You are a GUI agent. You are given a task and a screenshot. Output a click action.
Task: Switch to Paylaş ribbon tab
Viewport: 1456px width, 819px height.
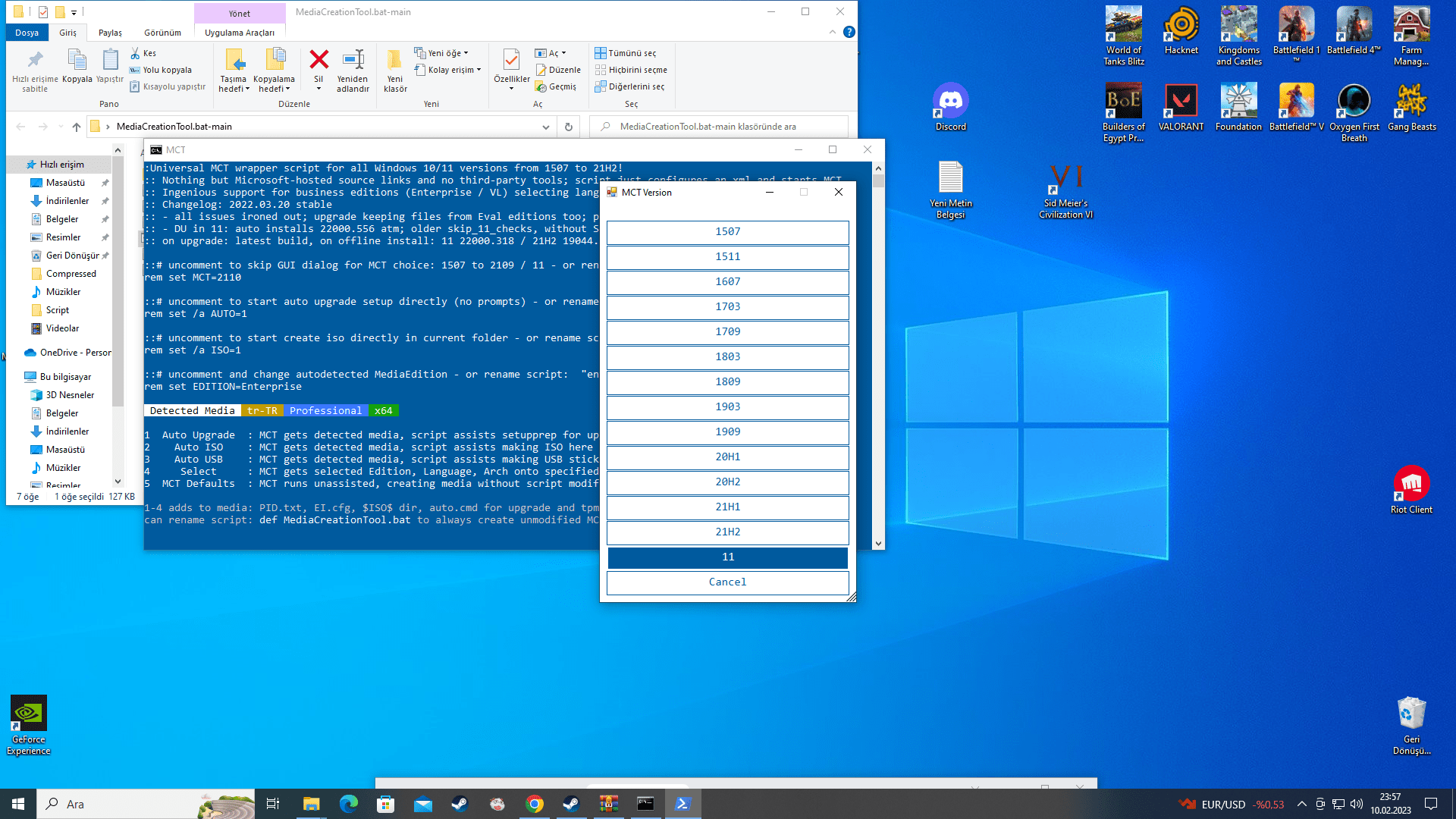click(110, 33)
